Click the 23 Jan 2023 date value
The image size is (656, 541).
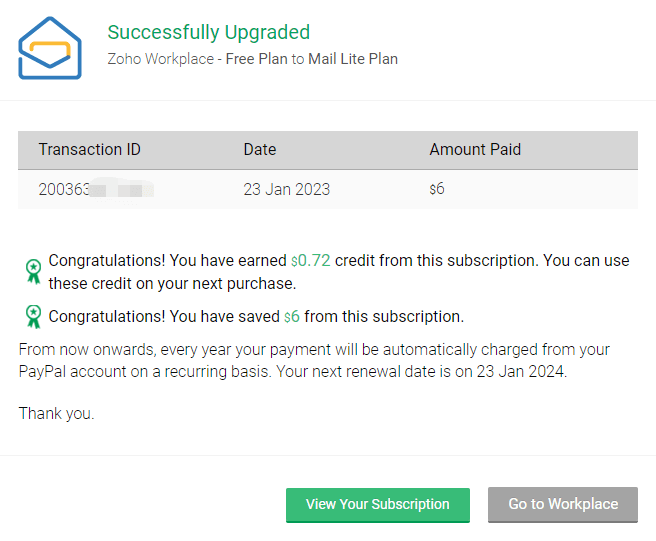click(286, 189)
